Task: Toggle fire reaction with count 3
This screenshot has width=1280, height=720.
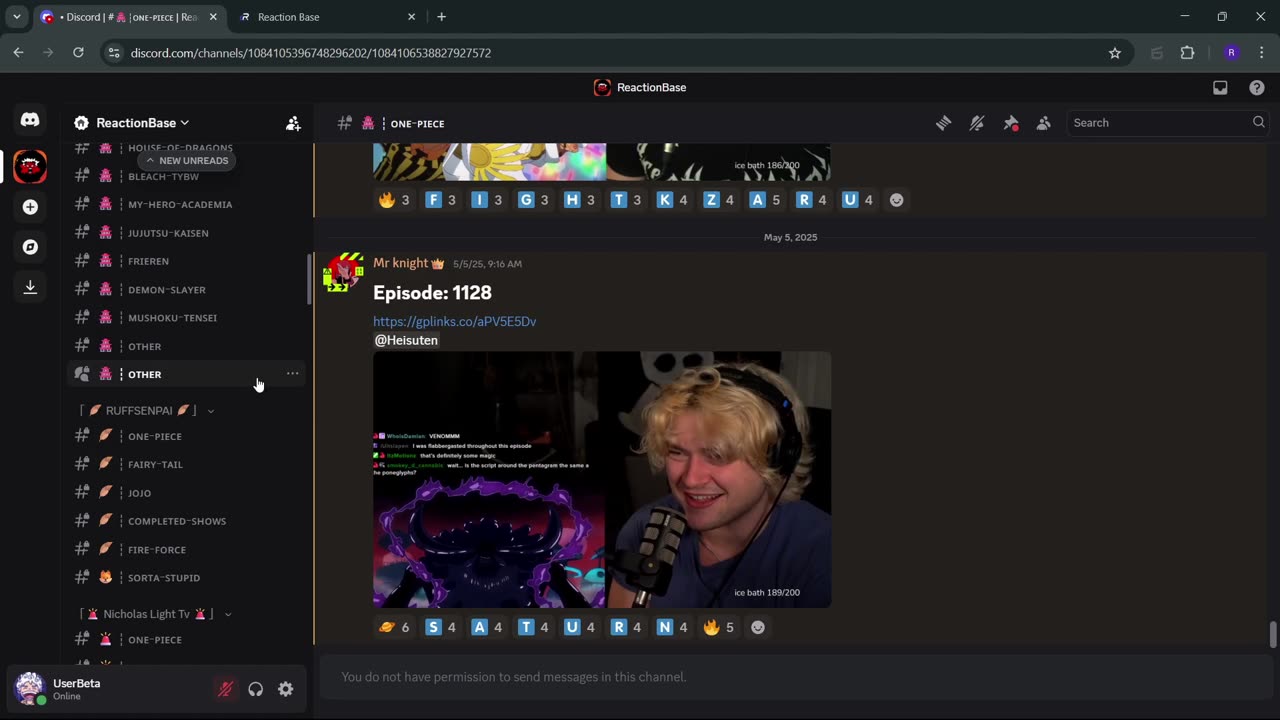Action: (x=394, y=200)
